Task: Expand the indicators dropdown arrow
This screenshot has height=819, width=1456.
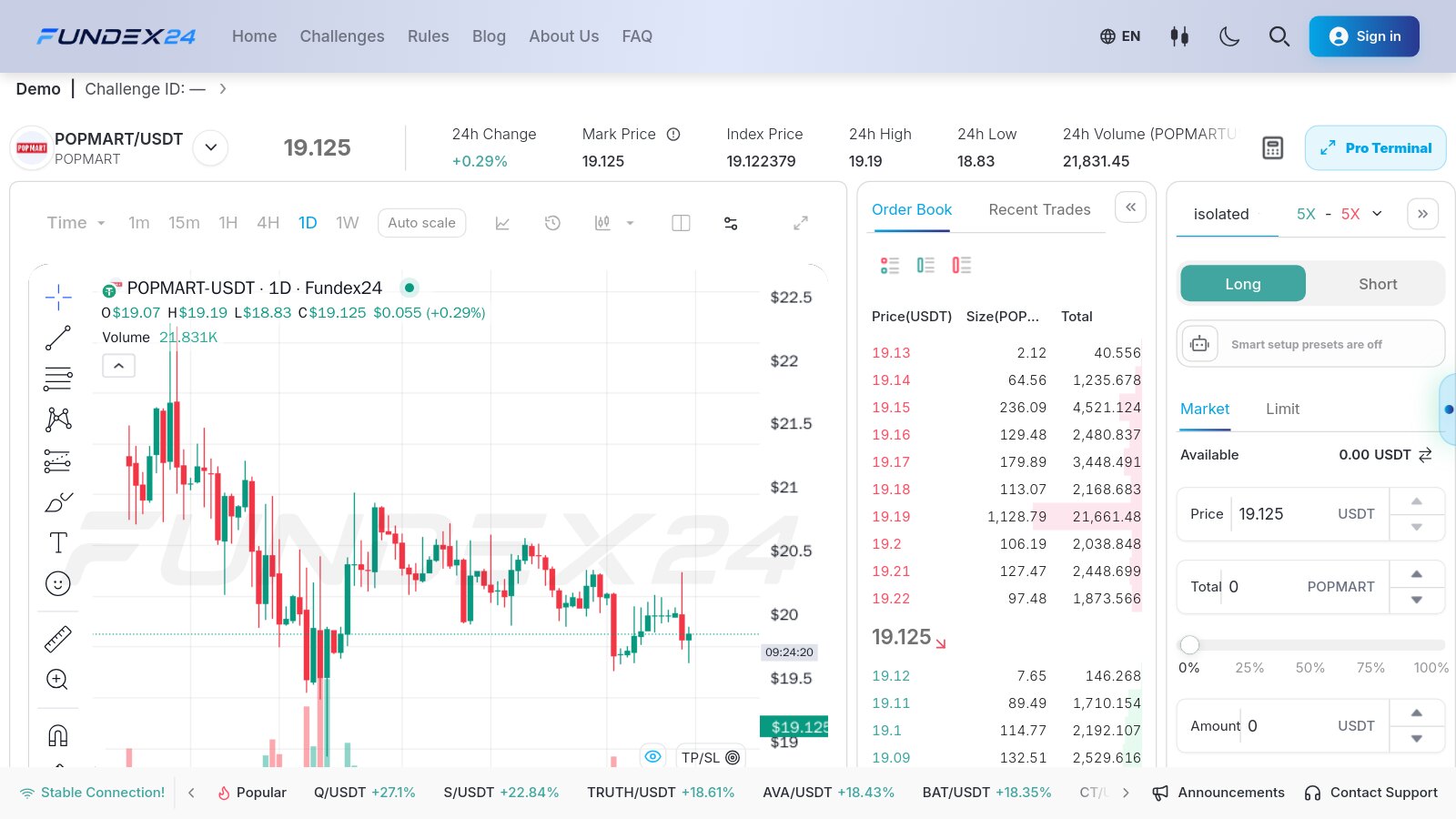Action: (630, 223)
